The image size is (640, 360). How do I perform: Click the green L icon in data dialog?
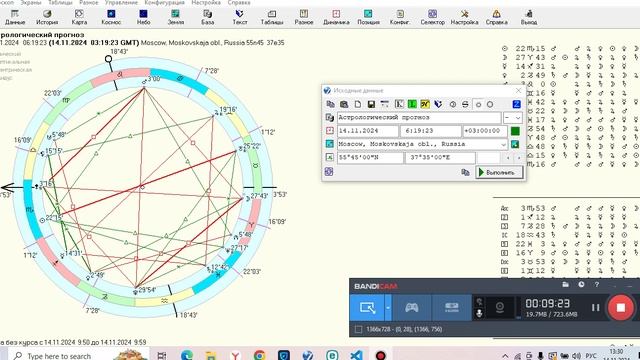point(412,104)
